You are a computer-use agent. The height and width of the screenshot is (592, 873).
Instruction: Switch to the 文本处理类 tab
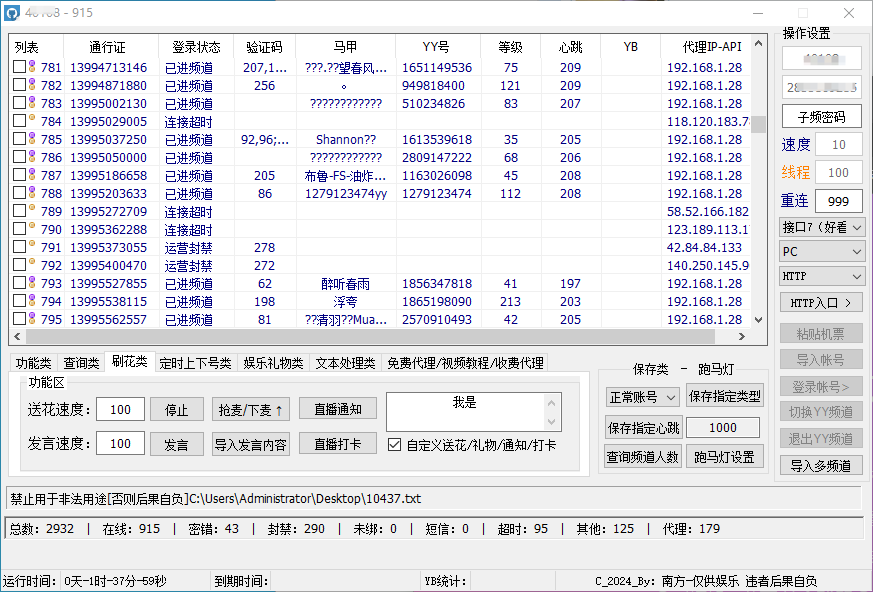click(345, 363)
